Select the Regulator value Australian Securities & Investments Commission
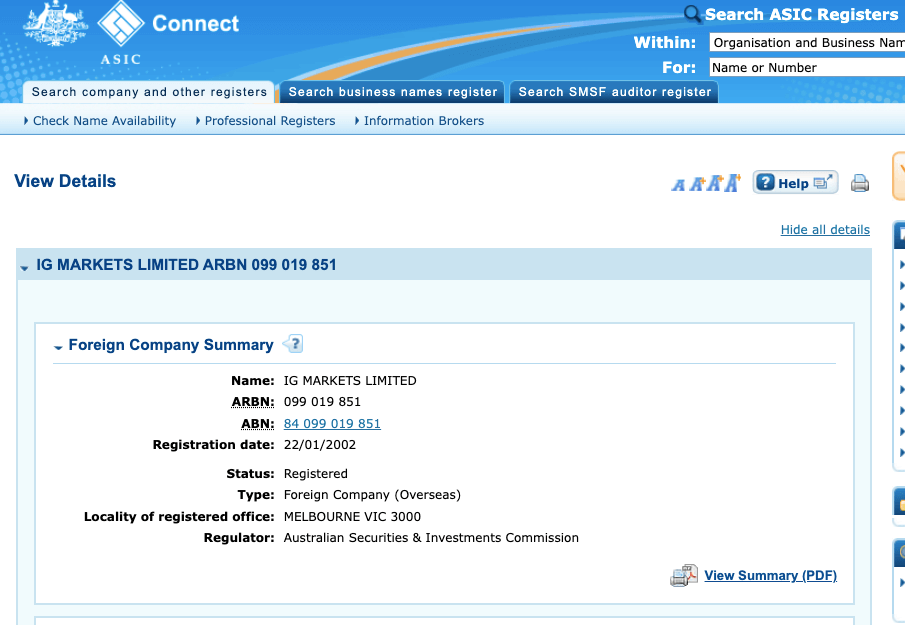Viewport: 905px width, 625px height. pos(431,538)
